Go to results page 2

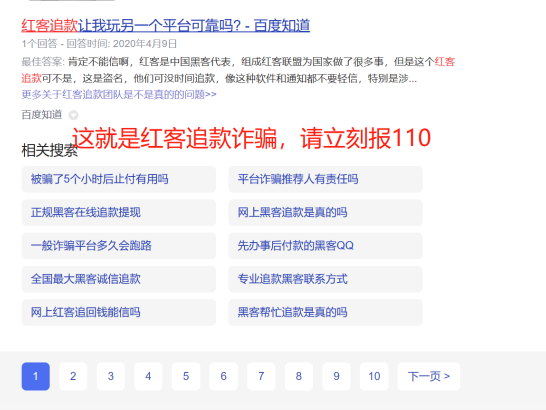[x=73, y=376]
